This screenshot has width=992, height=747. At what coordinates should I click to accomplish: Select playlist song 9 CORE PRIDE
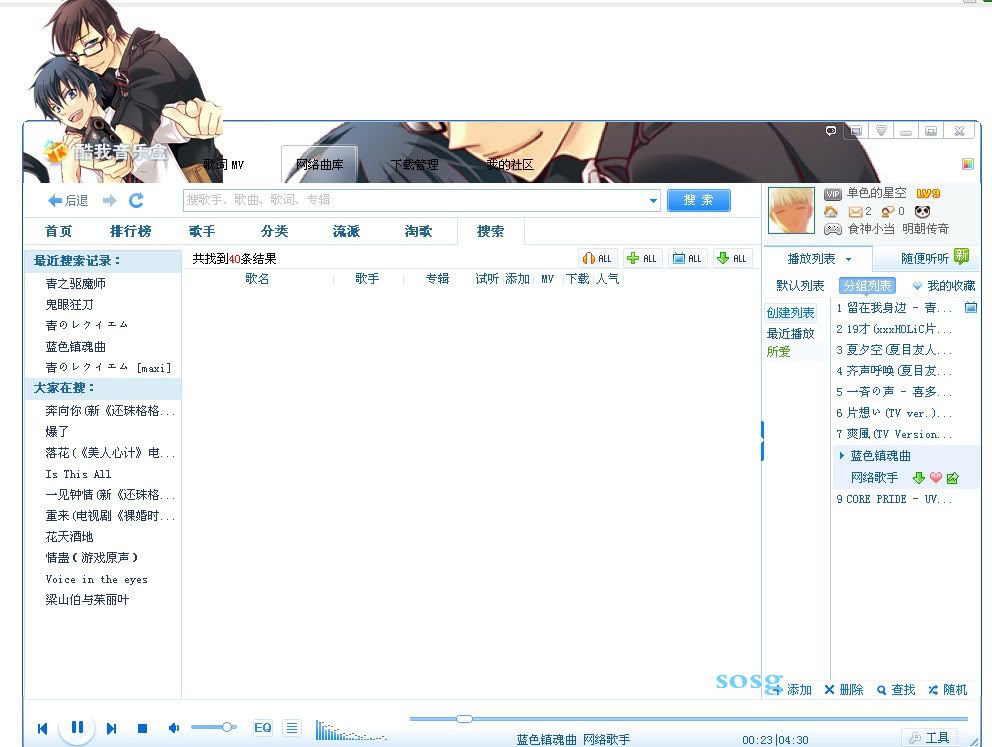(x=894, y=499)
